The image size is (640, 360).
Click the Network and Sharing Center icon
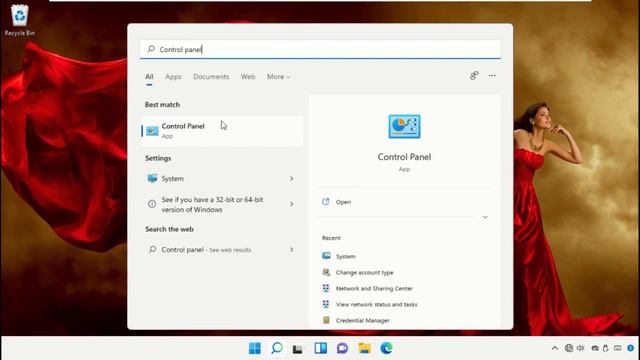coord(326,288)
